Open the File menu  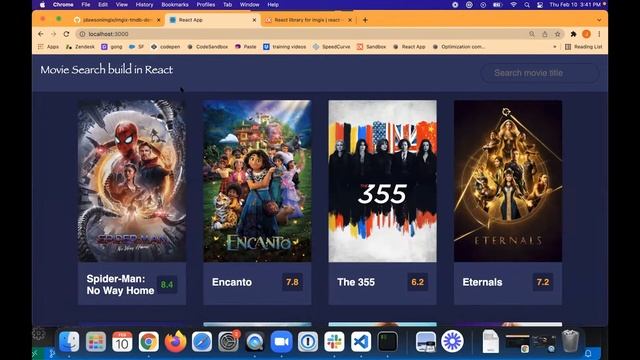coord(86,5)
